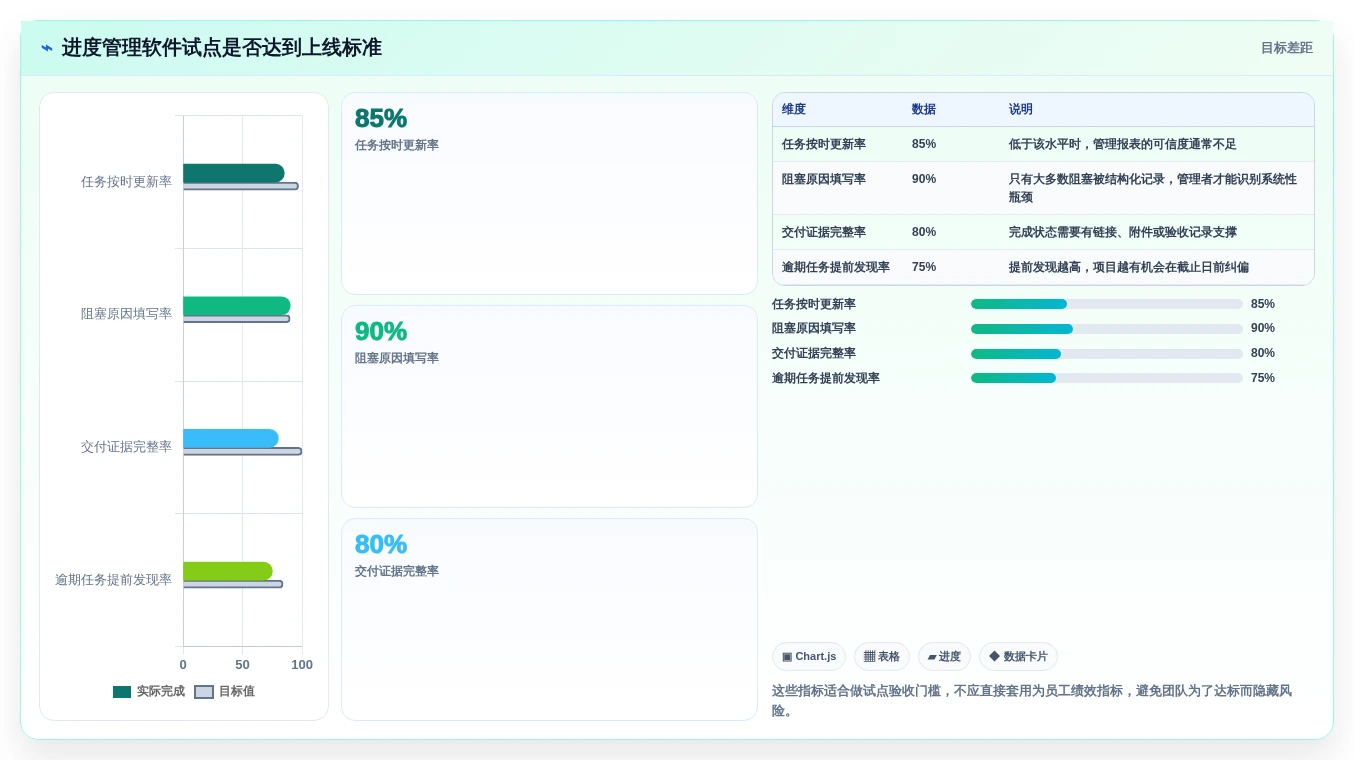The image size is (1354, 760).
Task: Click the footnote starting 这些指标适合做试点验收门槛
Action: point(1032,701)
